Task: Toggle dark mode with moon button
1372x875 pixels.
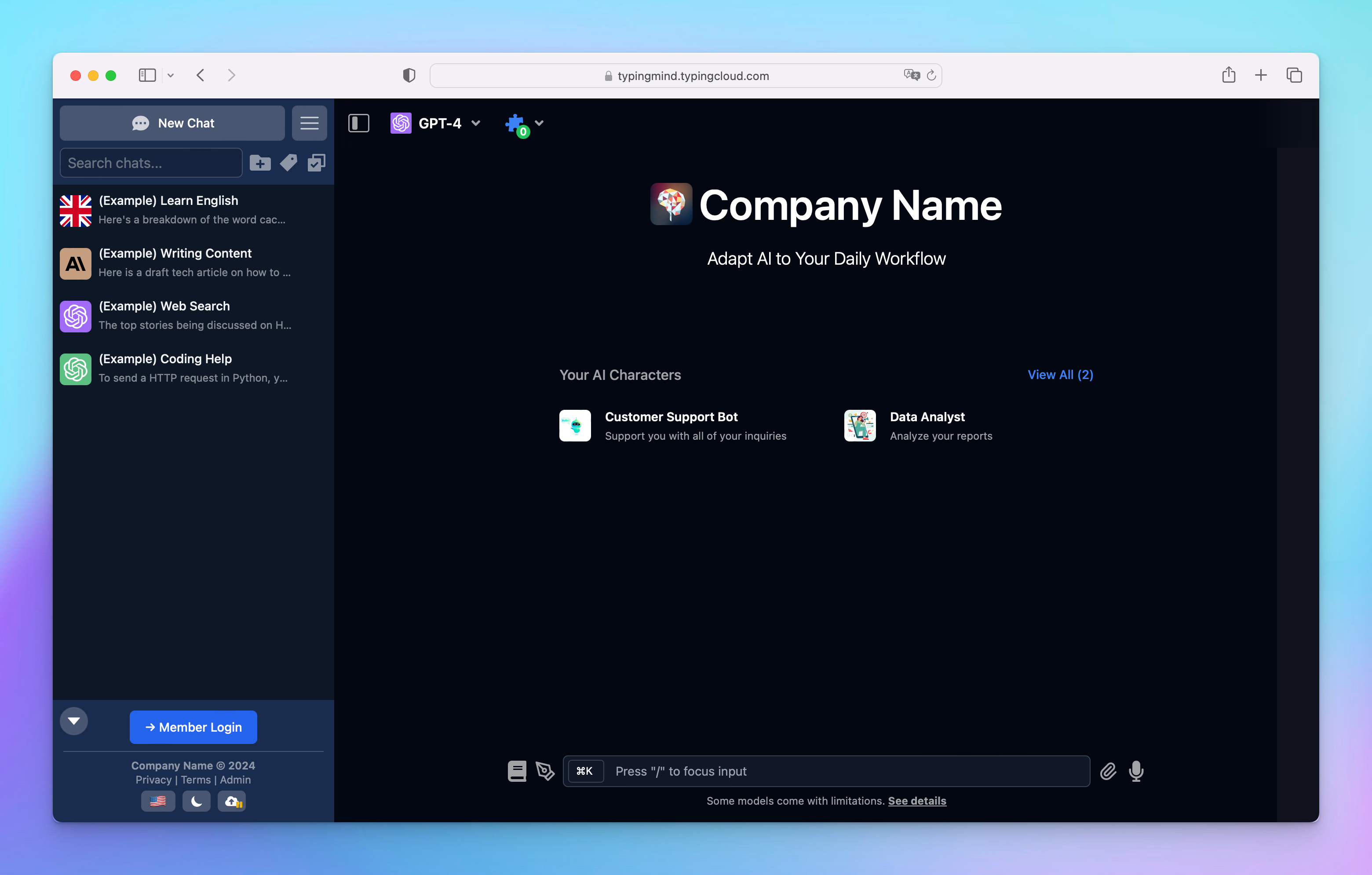Action: point(196,801)
